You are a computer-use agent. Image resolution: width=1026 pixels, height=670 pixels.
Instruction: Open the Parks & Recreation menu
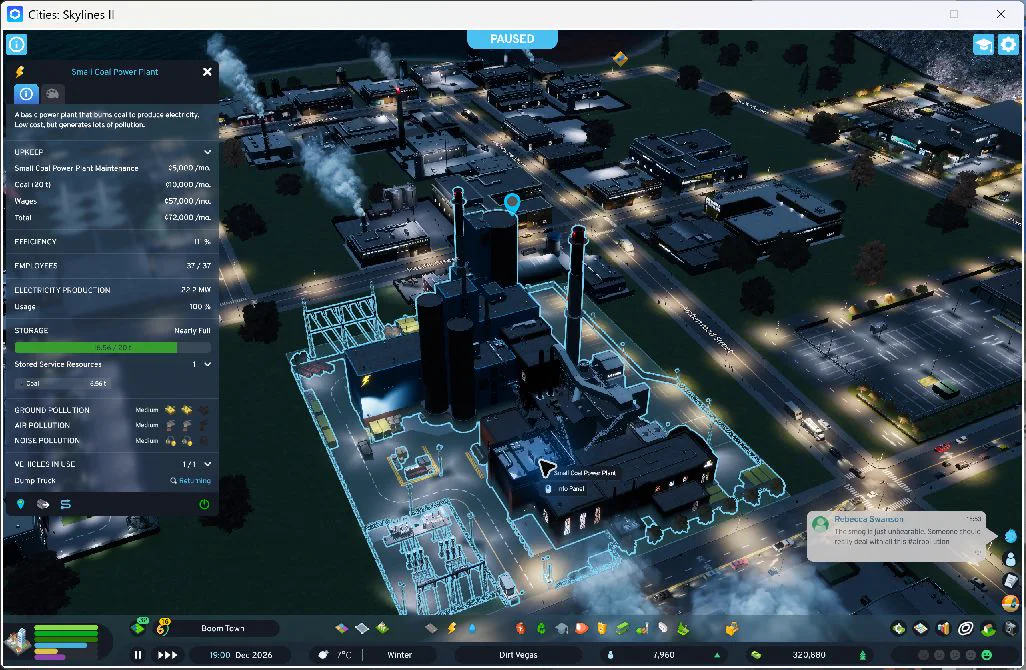tap(642, 629)
